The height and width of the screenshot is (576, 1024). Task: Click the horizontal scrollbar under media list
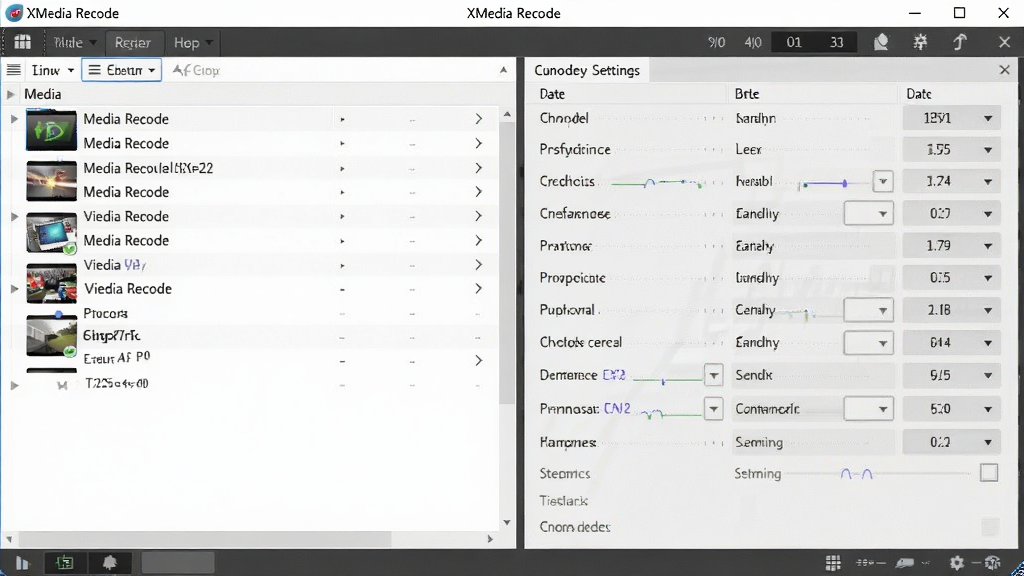point(204,539)
